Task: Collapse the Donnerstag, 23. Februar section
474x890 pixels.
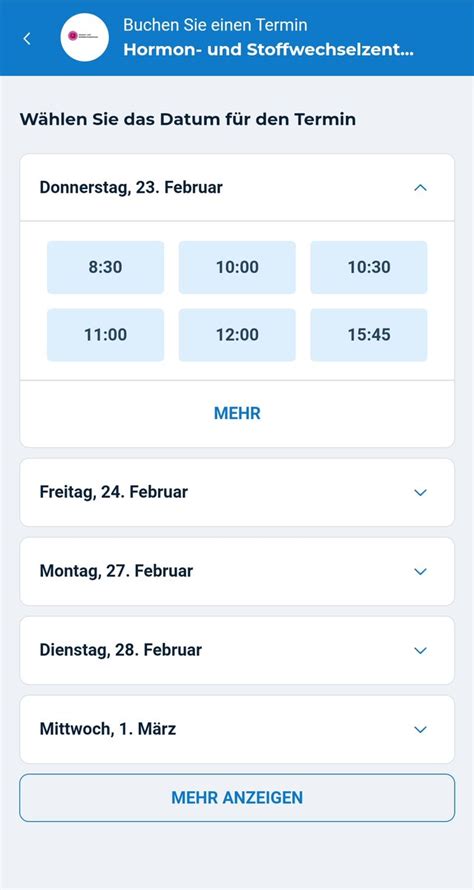Action: [x=420, y=187]
